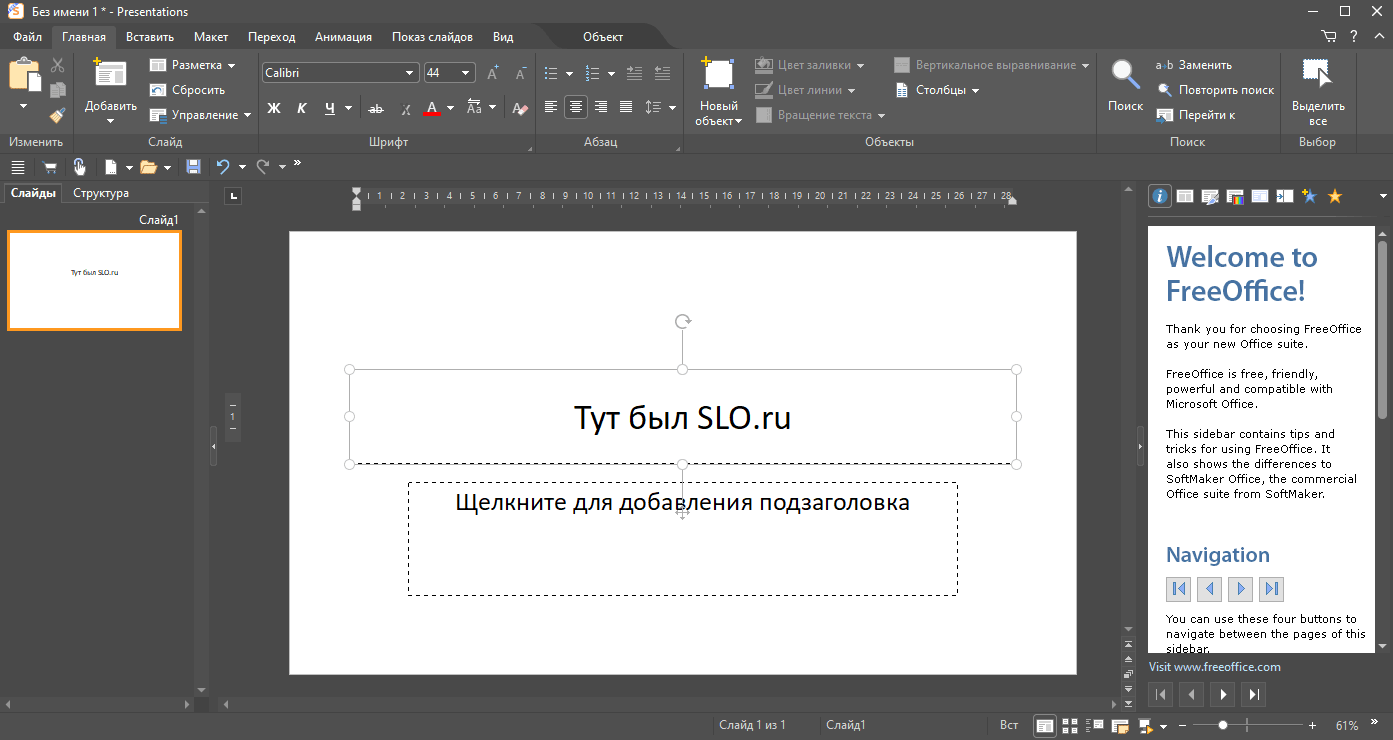The width and height of the screenshot is (1393, 740).
Task: Click the Copy icon below scissors
Action: point(57,90)
